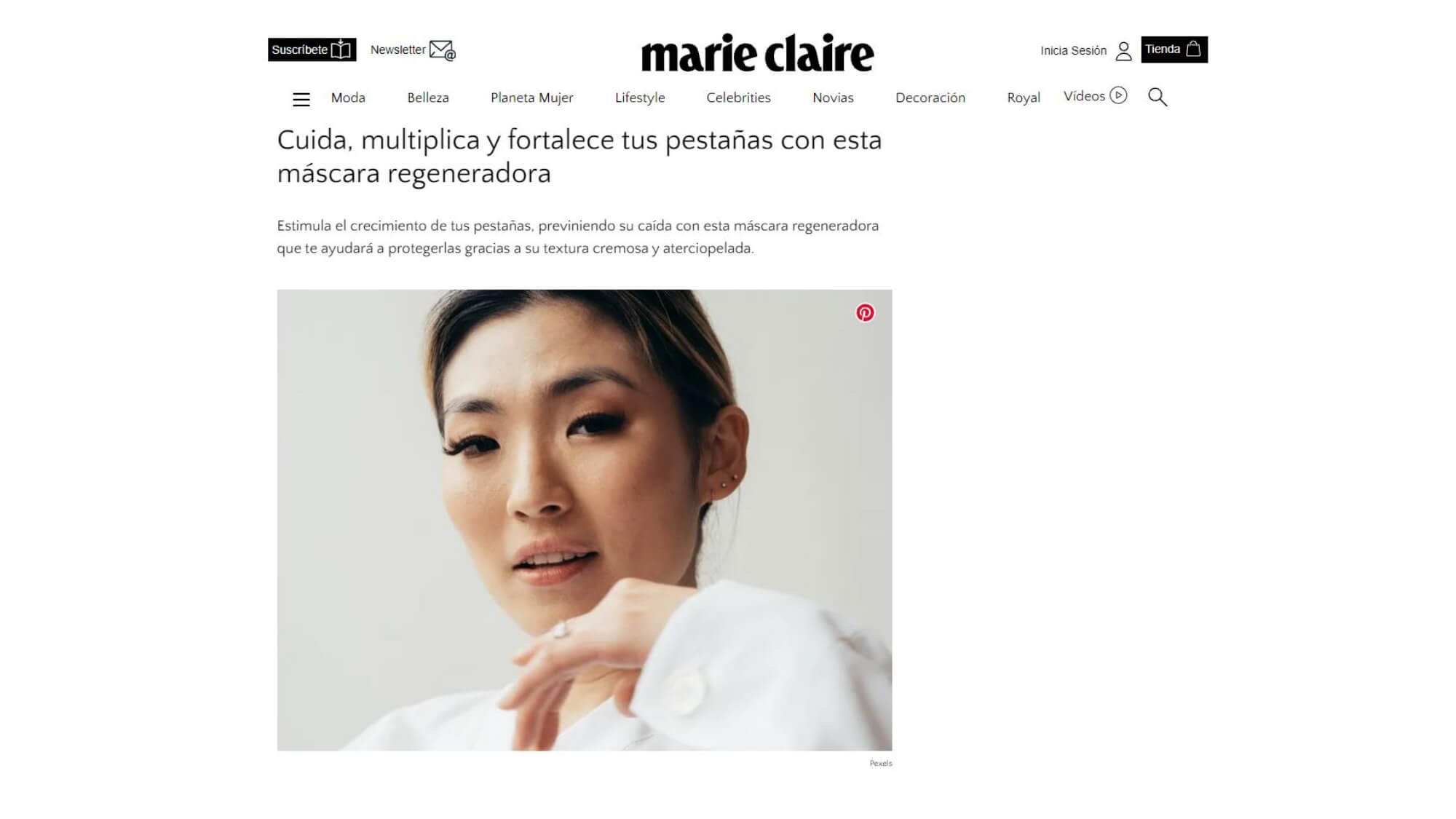This screenshot has width=1456, height=819.
Task: Open the Belleza section
Action: tap(428, 98)
